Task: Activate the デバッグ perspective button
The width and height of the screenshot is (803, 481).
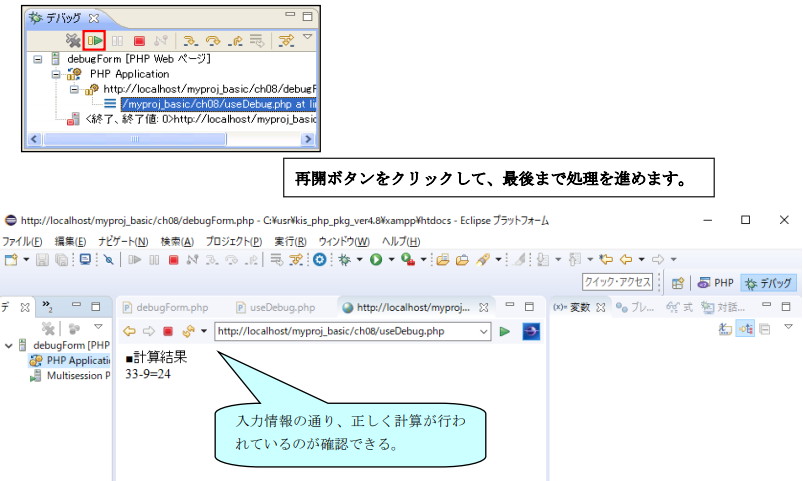Action: (x=768, y=283)
